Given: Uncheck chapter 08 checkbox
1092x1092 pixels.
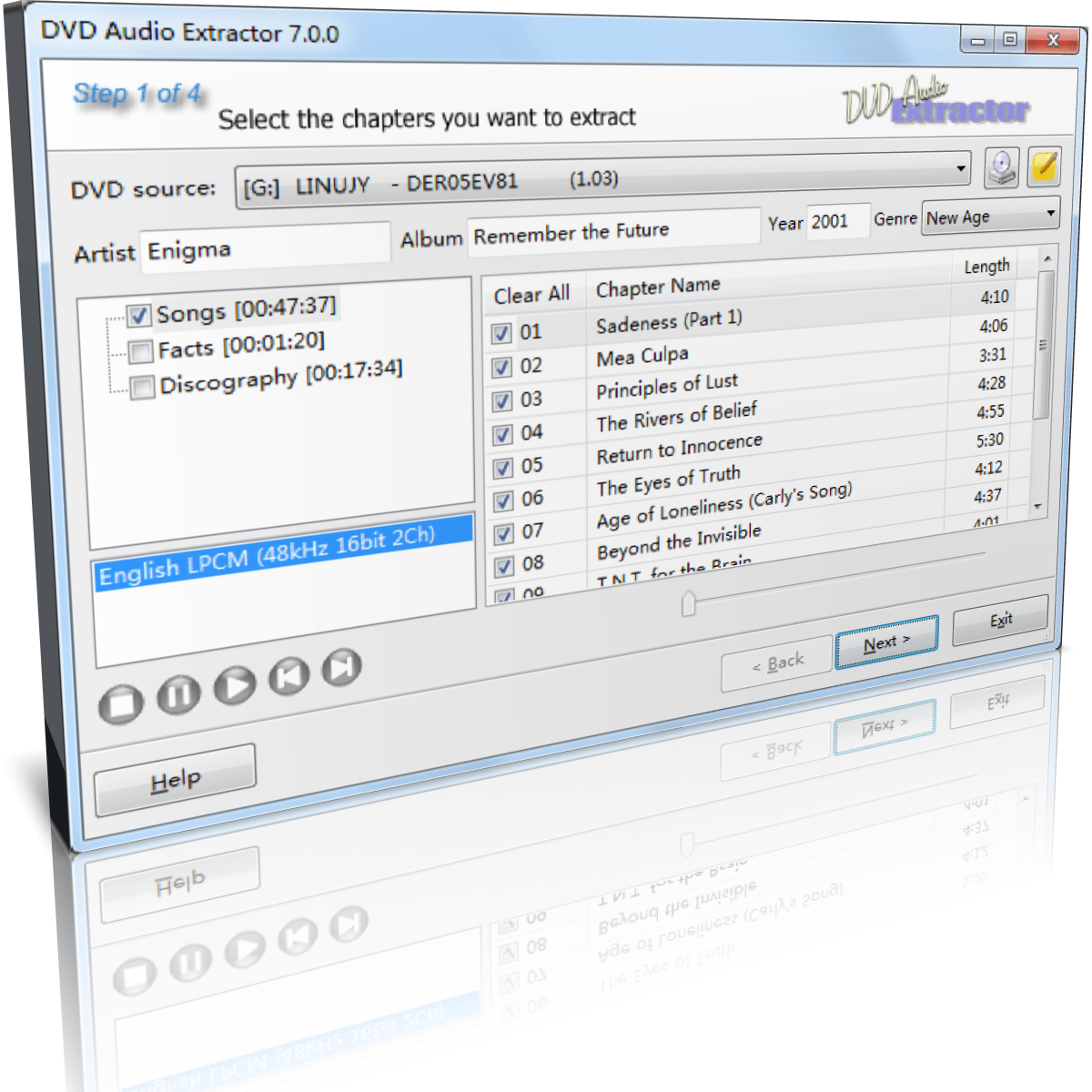Looking at the screenshot, I should click(503, 567).
